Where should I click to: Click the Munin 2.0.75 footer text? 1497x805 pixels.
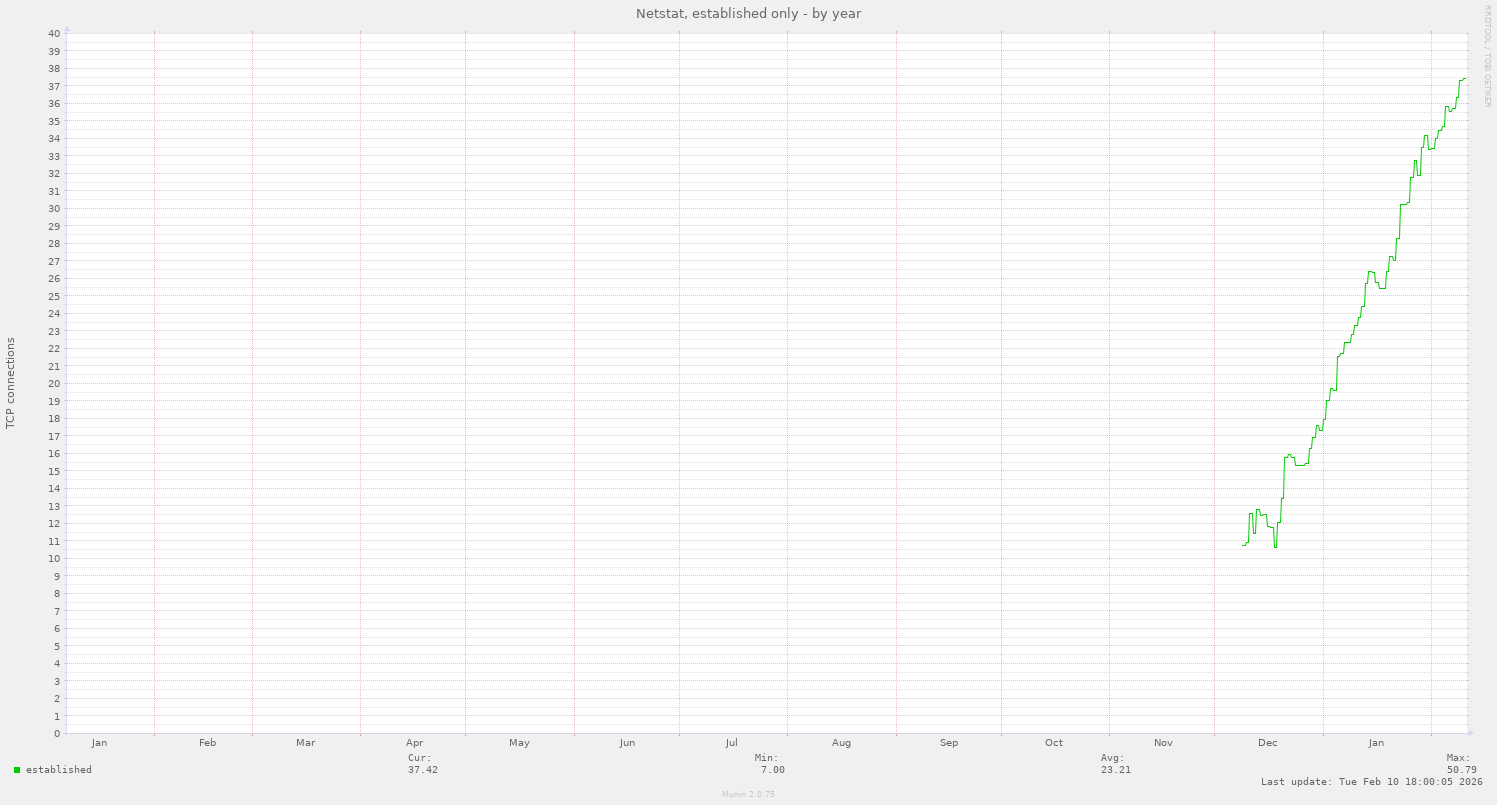coord(748,794)
